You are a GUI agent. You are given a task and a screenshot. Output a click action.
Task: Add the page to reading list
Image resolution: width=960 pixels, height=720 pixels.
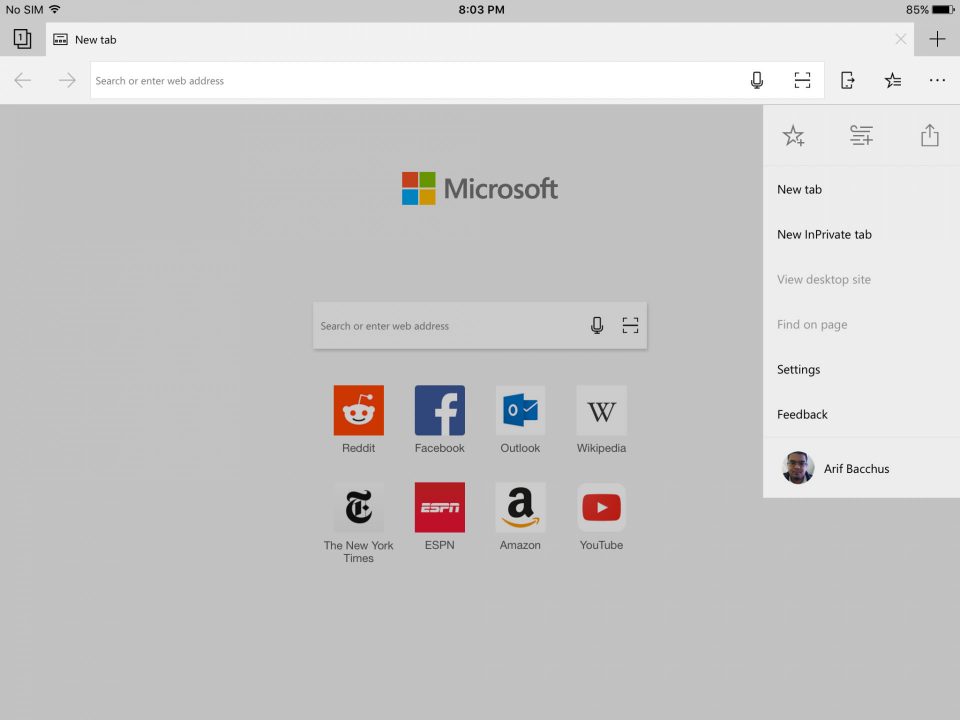861,135
